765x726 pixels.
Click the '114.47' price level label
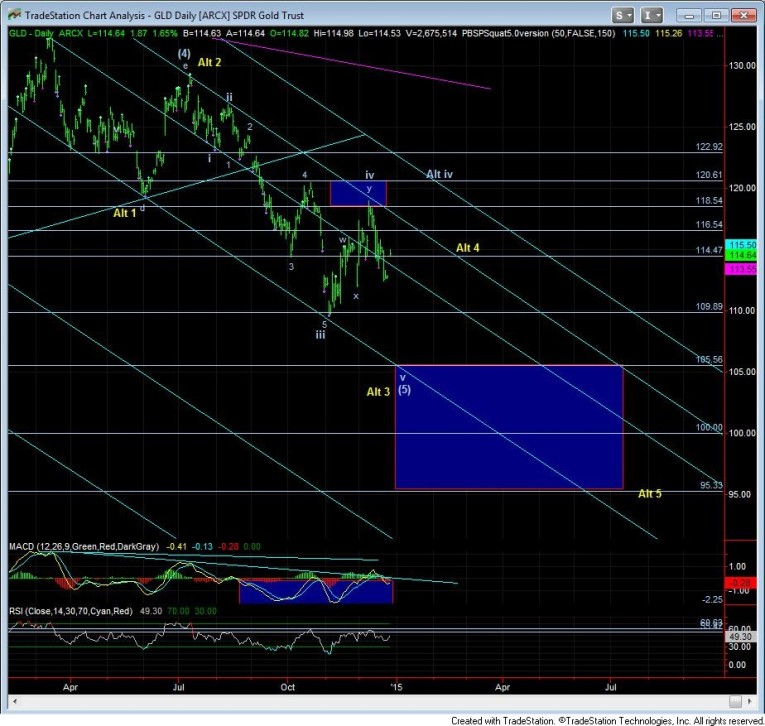(709, 250)
